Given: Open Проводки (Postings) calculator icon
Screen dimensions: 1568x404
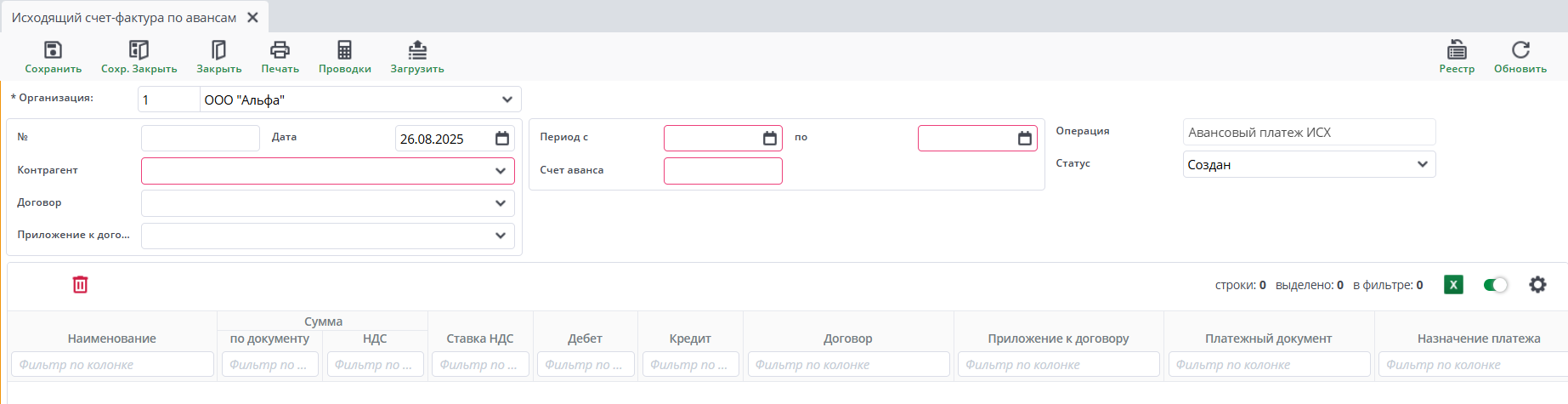Looking at the screenshot, I should (x=344, y=50).
